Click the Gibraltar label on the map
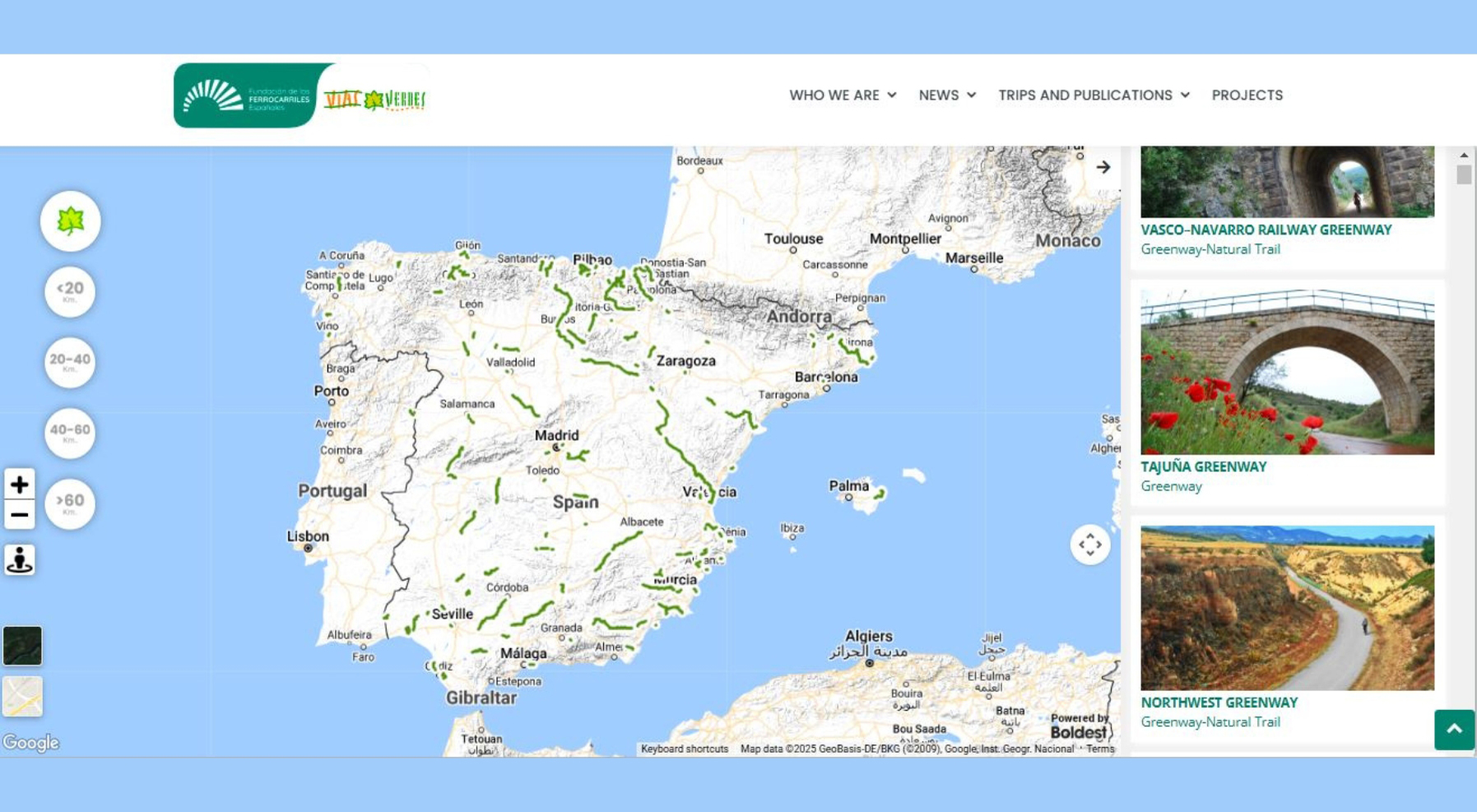The height and width of the screenshot is (812, 1477). (x=481, y=698)
